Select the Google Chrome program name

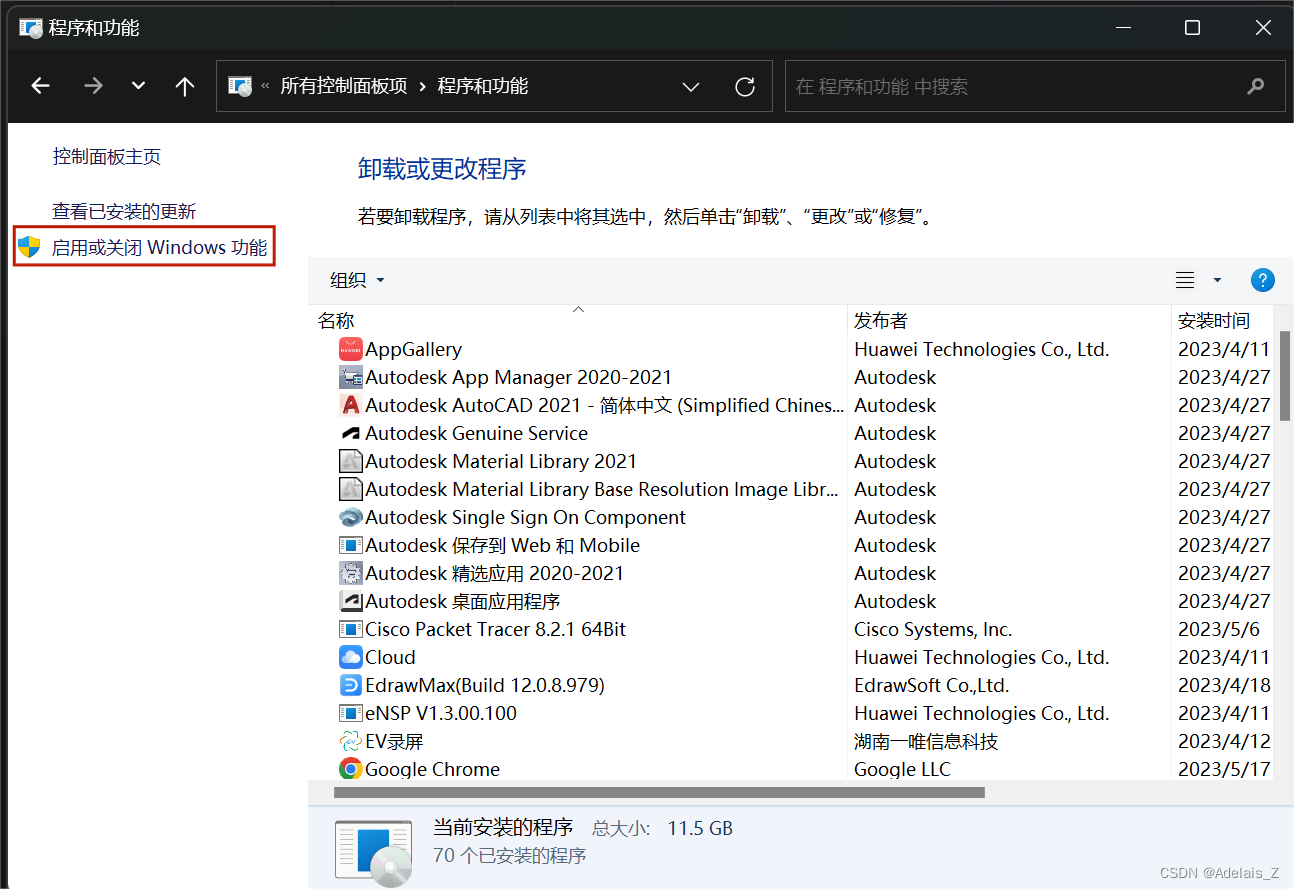(432, 769)
